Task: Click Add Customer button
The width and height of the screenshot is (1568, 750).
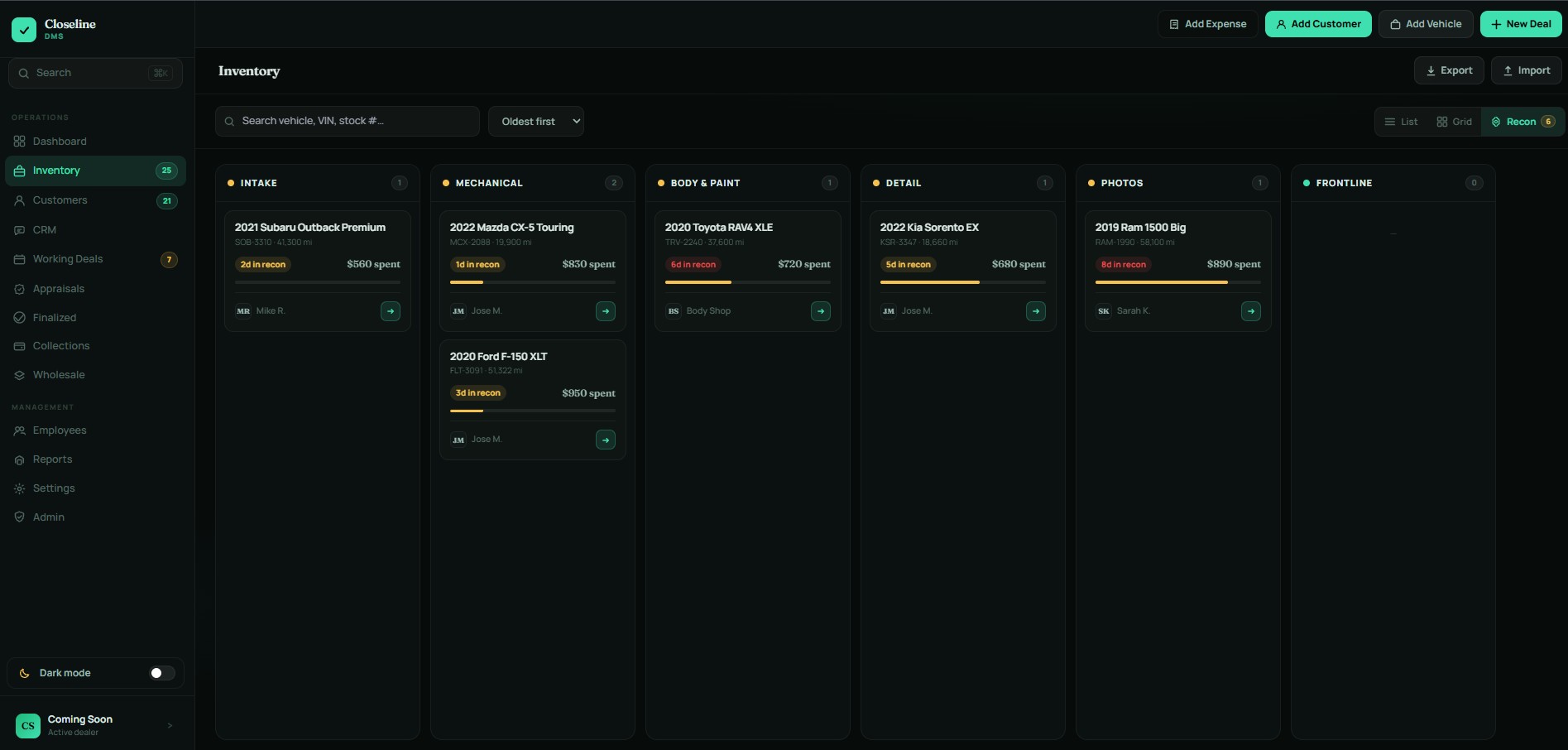Action: pos(1318,24)
